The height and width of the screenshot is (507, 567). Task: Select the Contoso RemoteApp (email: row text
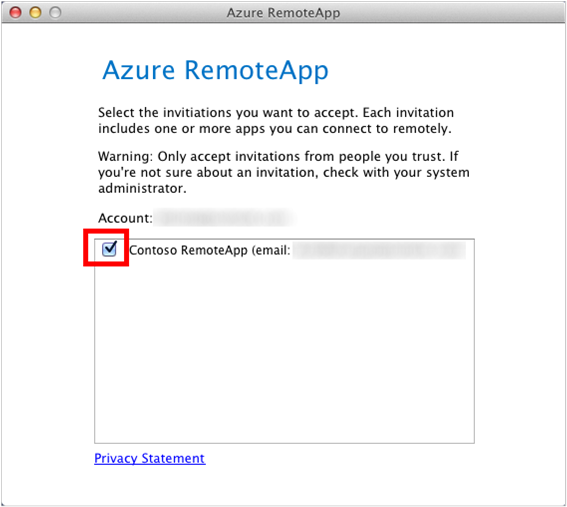click(x=210, y=250)
